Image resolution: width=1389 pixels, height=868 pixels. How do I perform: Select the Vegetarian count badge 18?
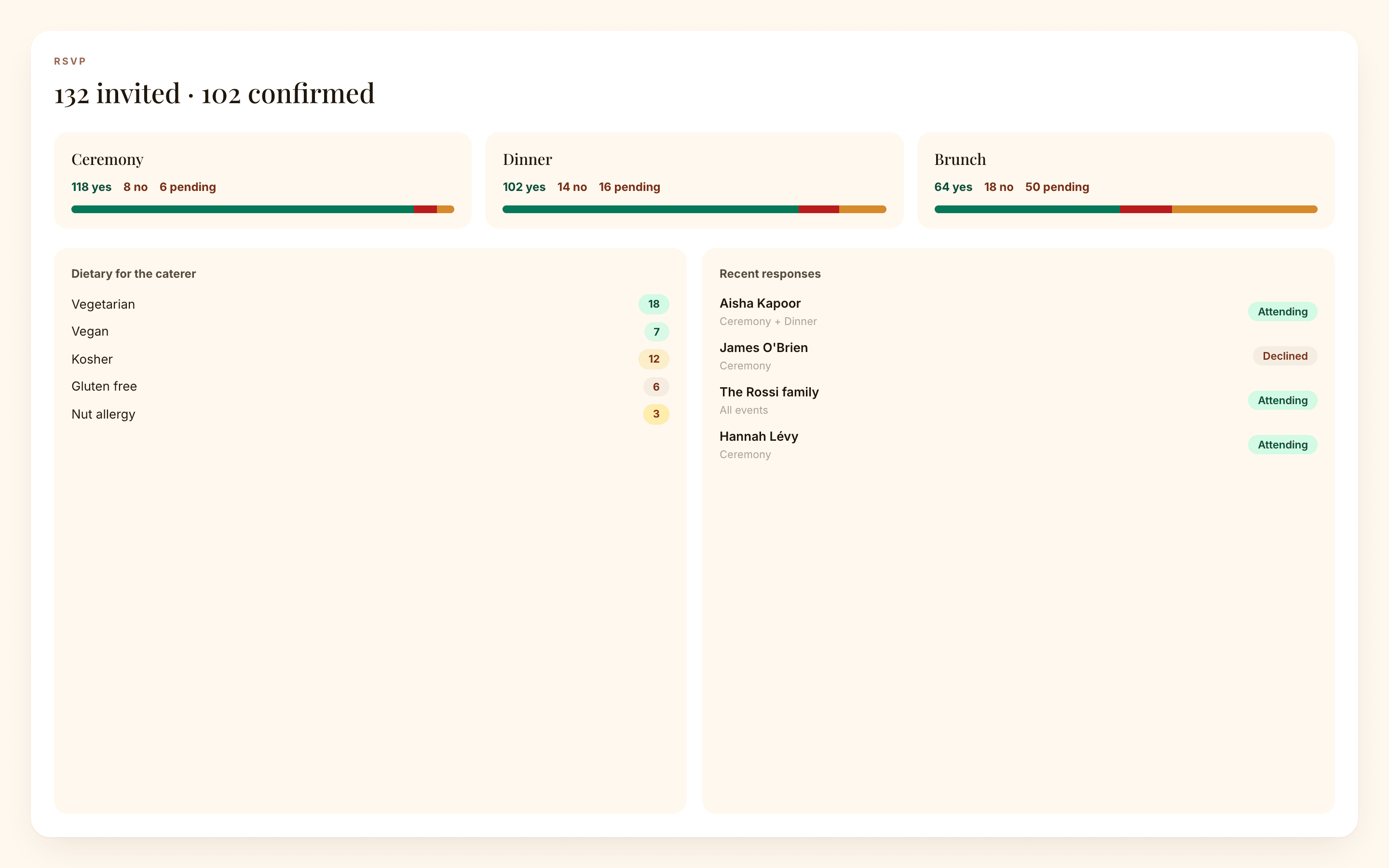click(x=653, y=304)
